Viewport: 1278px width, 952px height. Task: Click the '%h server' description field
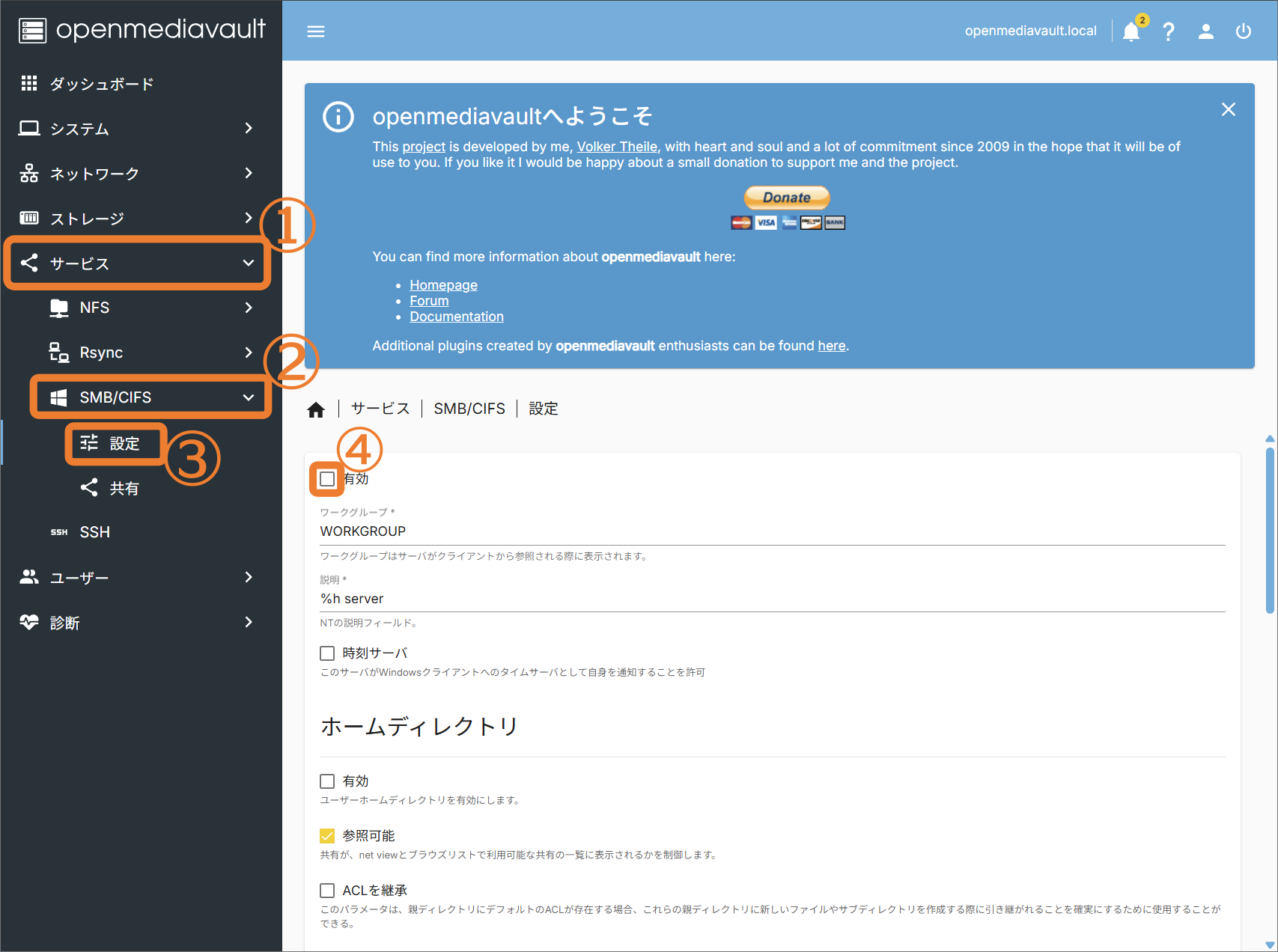tap(773, 599)
